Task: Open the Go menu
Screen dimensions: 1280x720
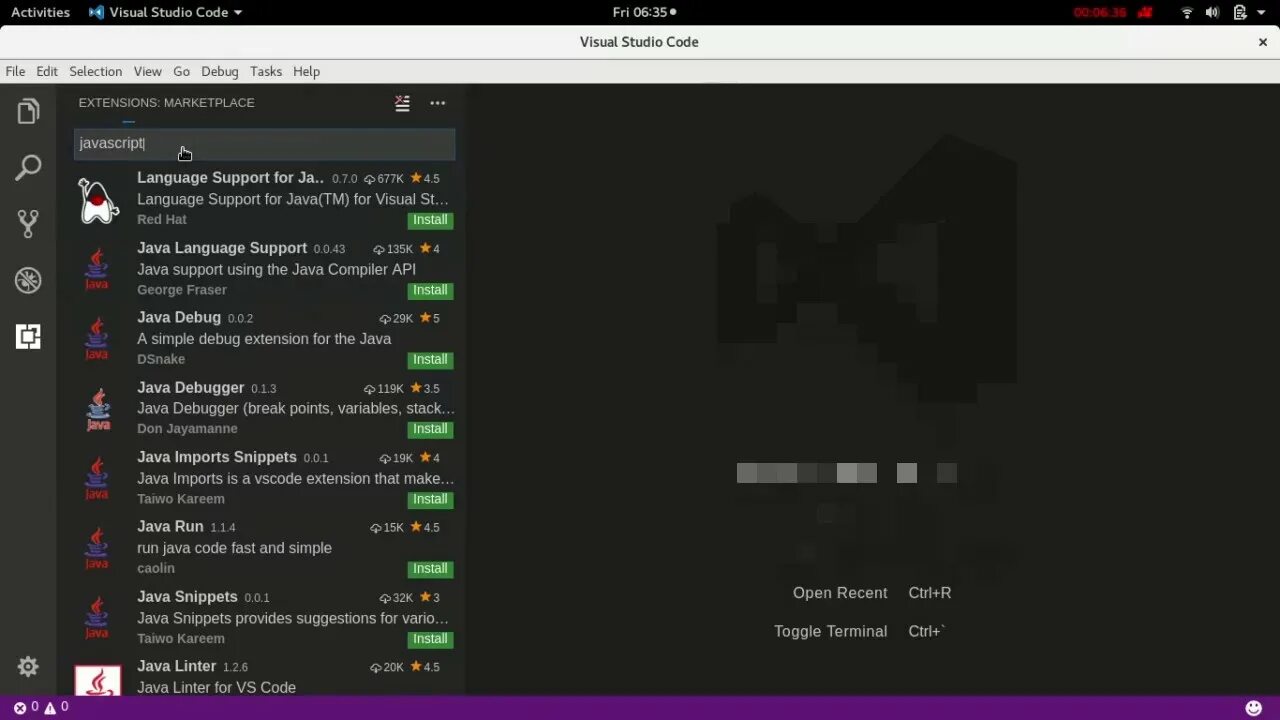Action: pyautogui.click(x=181, y=71)
